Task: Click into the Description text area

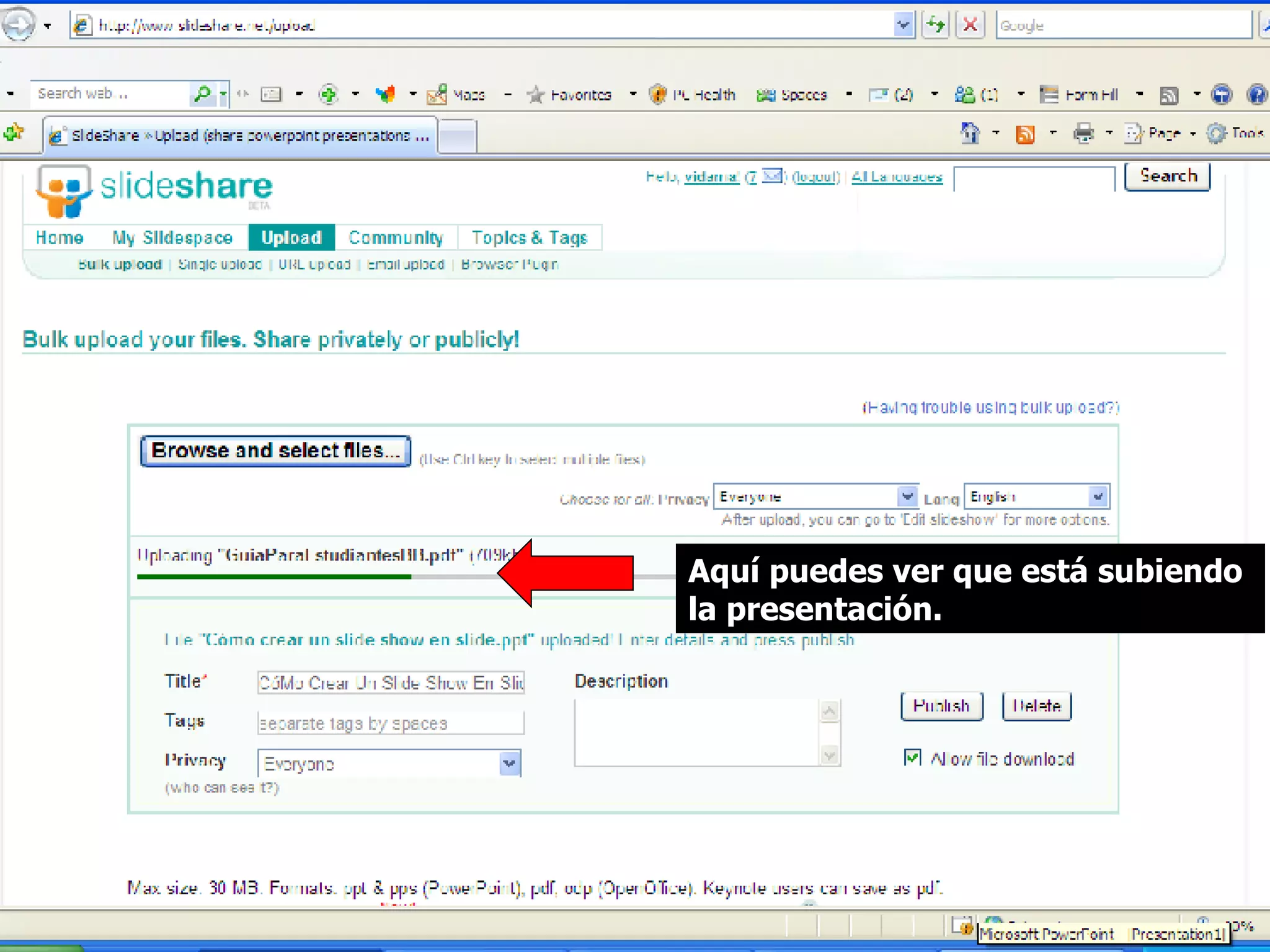Action: point(697,733)
